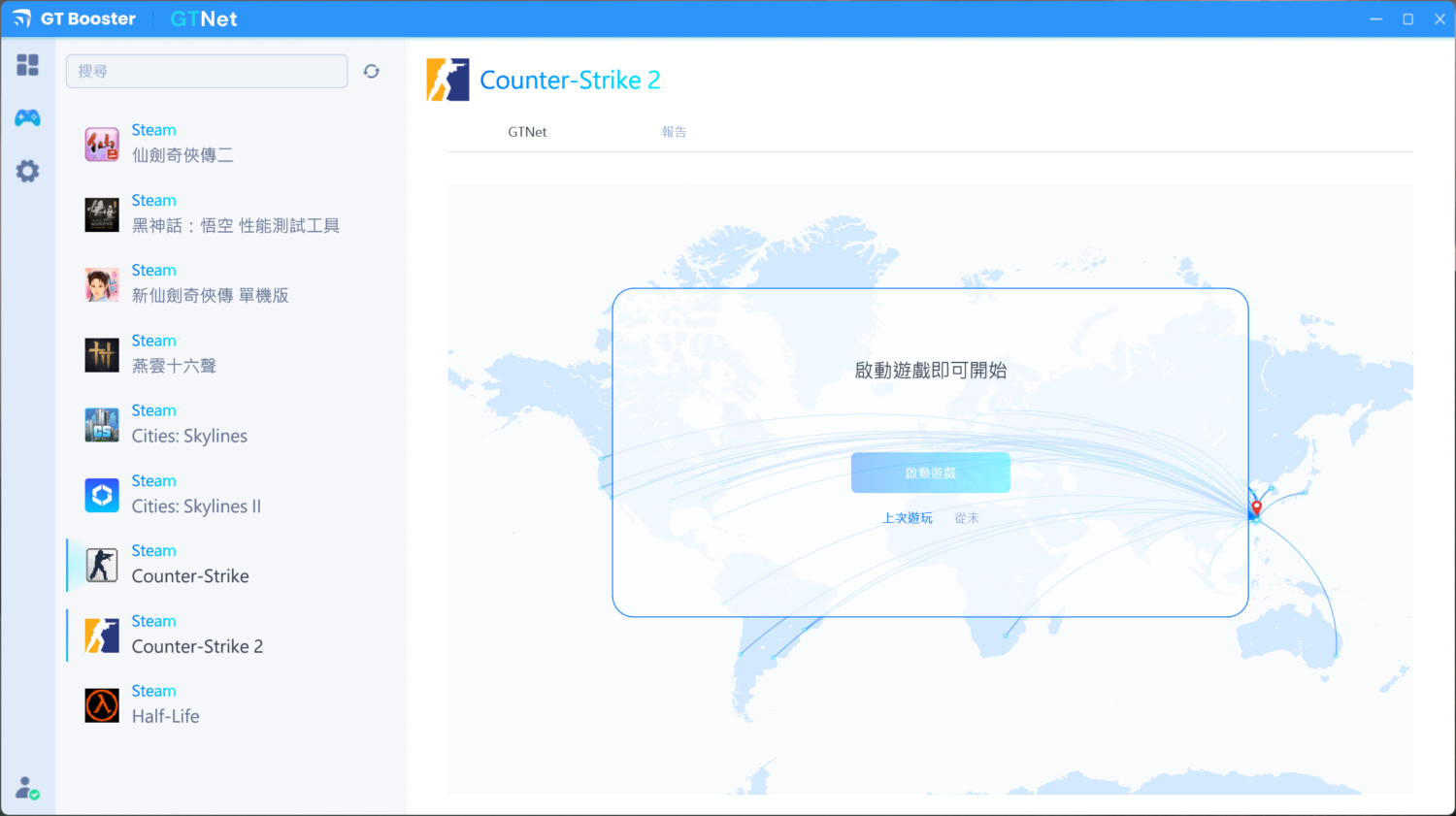The image size is (1456, 816).
Task: Switch to the 報告 tab
Action: coord(674,132)
